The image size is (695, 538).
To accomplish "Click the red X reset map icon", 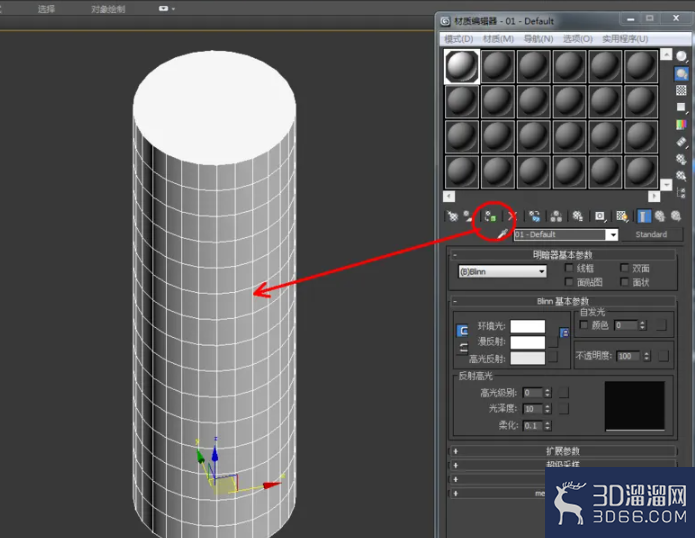I will click(512, 216).
